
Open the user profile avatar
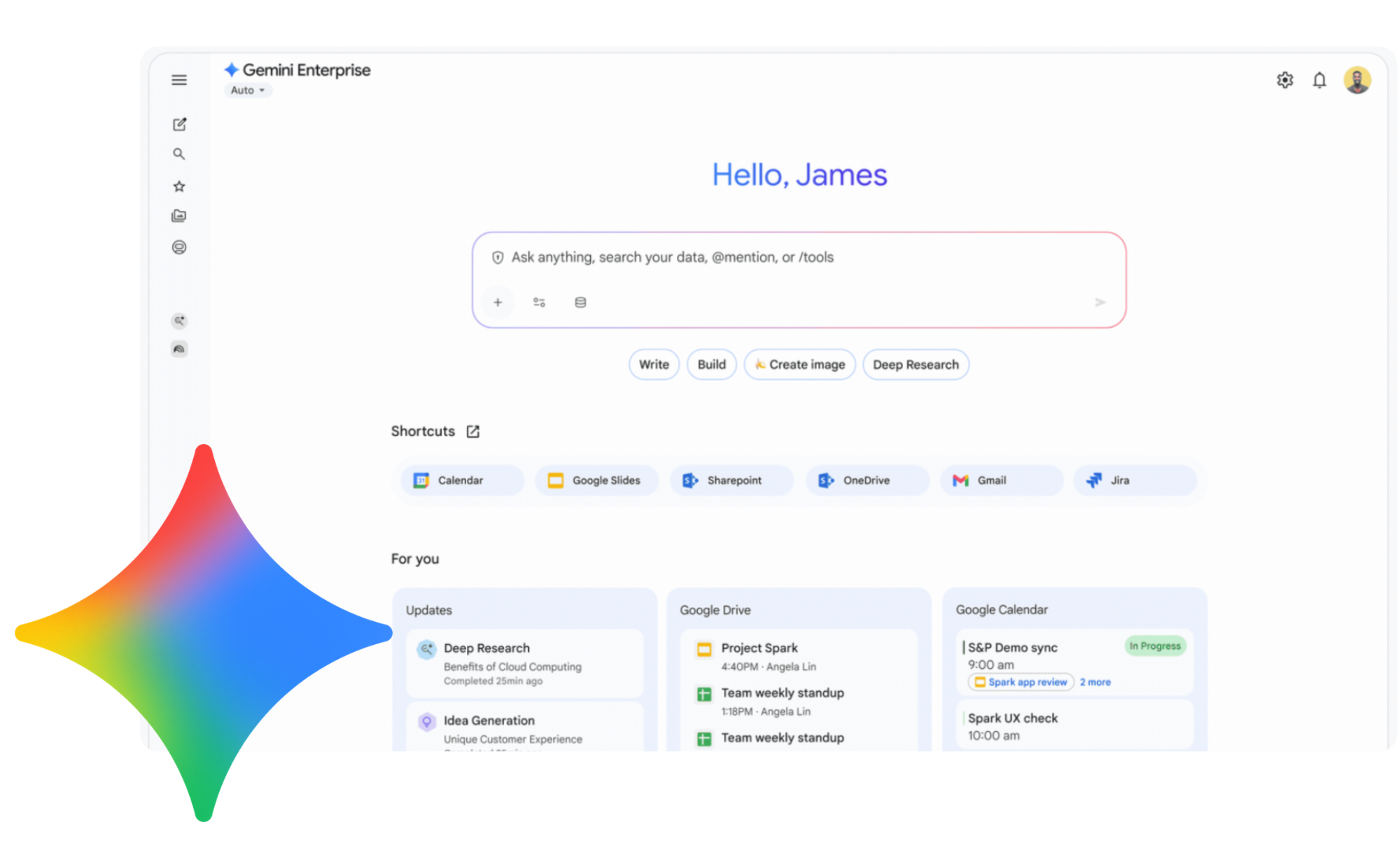point(1357,80)
